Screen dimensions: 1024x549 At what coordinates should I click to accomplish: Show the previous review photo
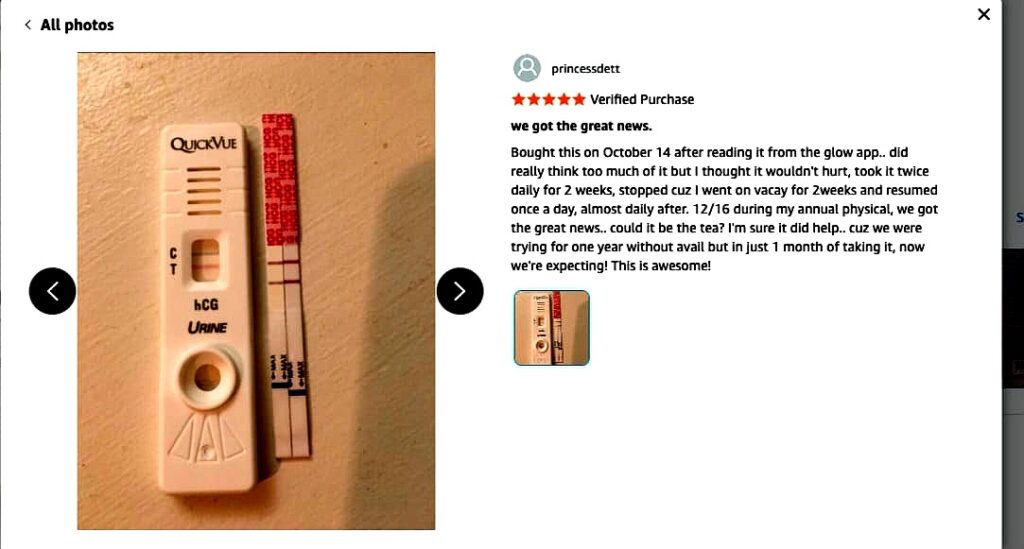[53, 291]
